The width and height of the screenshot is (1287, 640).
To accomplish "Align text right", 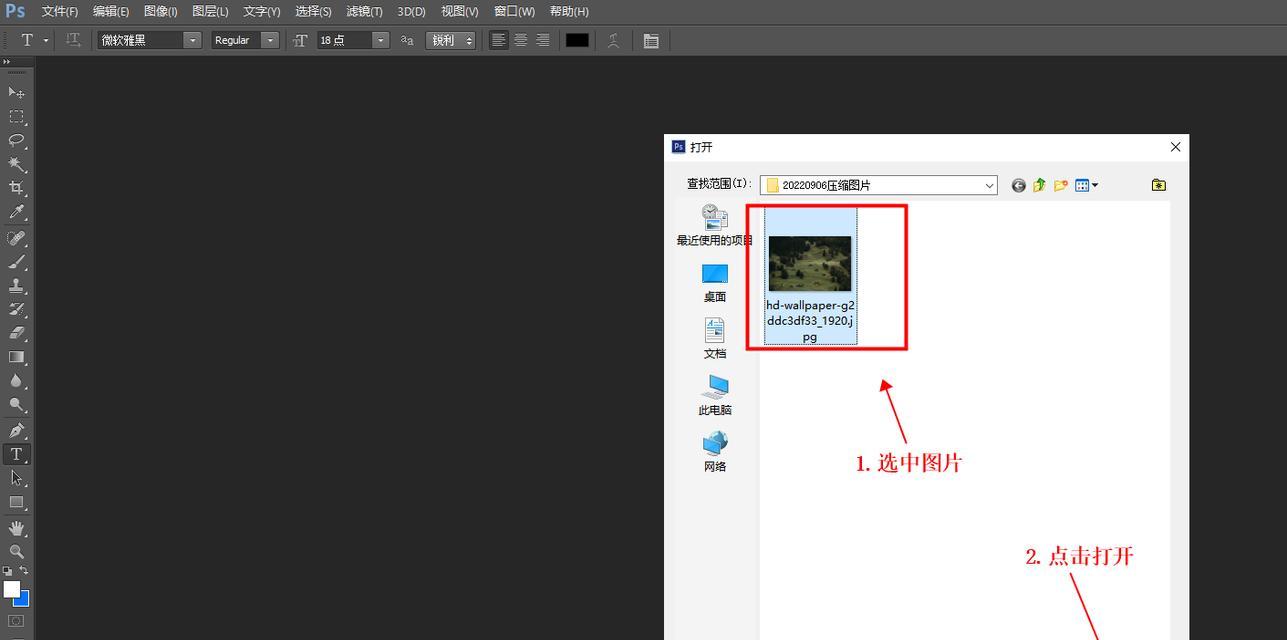I will click(542, 40).
